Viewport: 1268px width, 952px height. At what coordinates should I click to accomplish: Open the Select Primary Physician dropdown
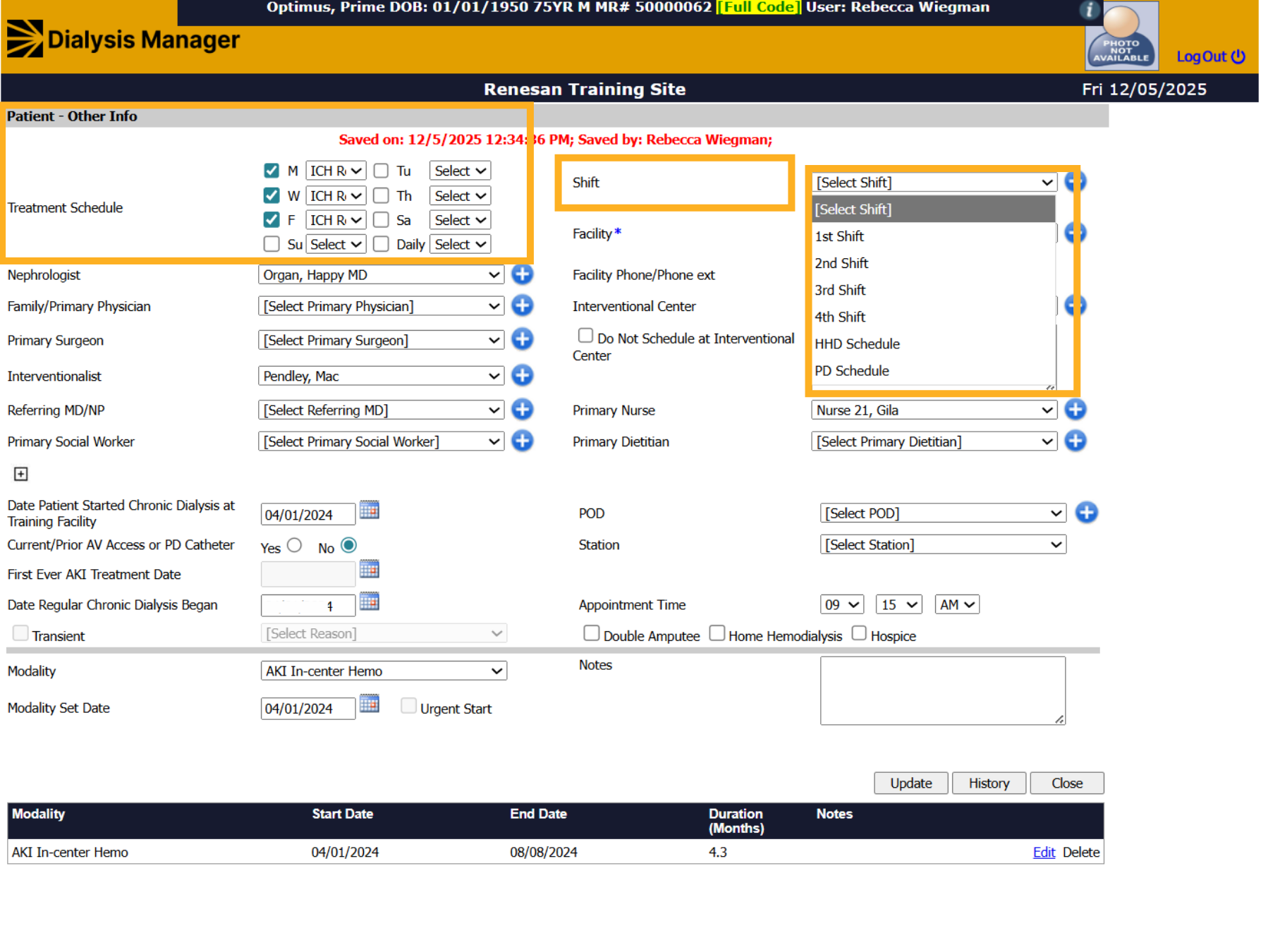(381, 306)
